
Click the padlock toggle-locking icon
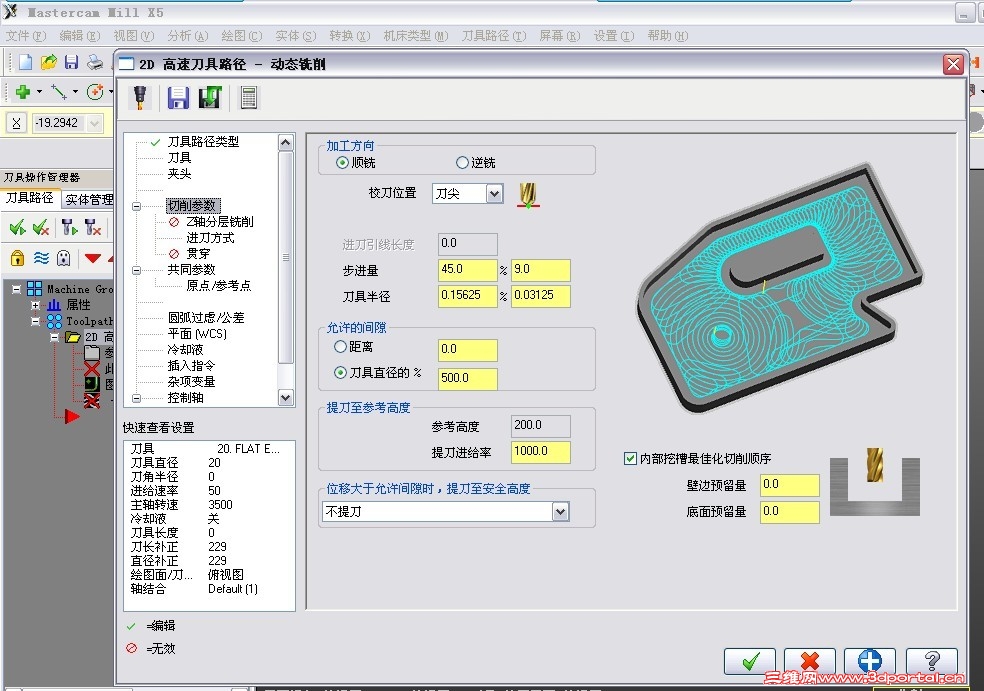tap(18, 258)
